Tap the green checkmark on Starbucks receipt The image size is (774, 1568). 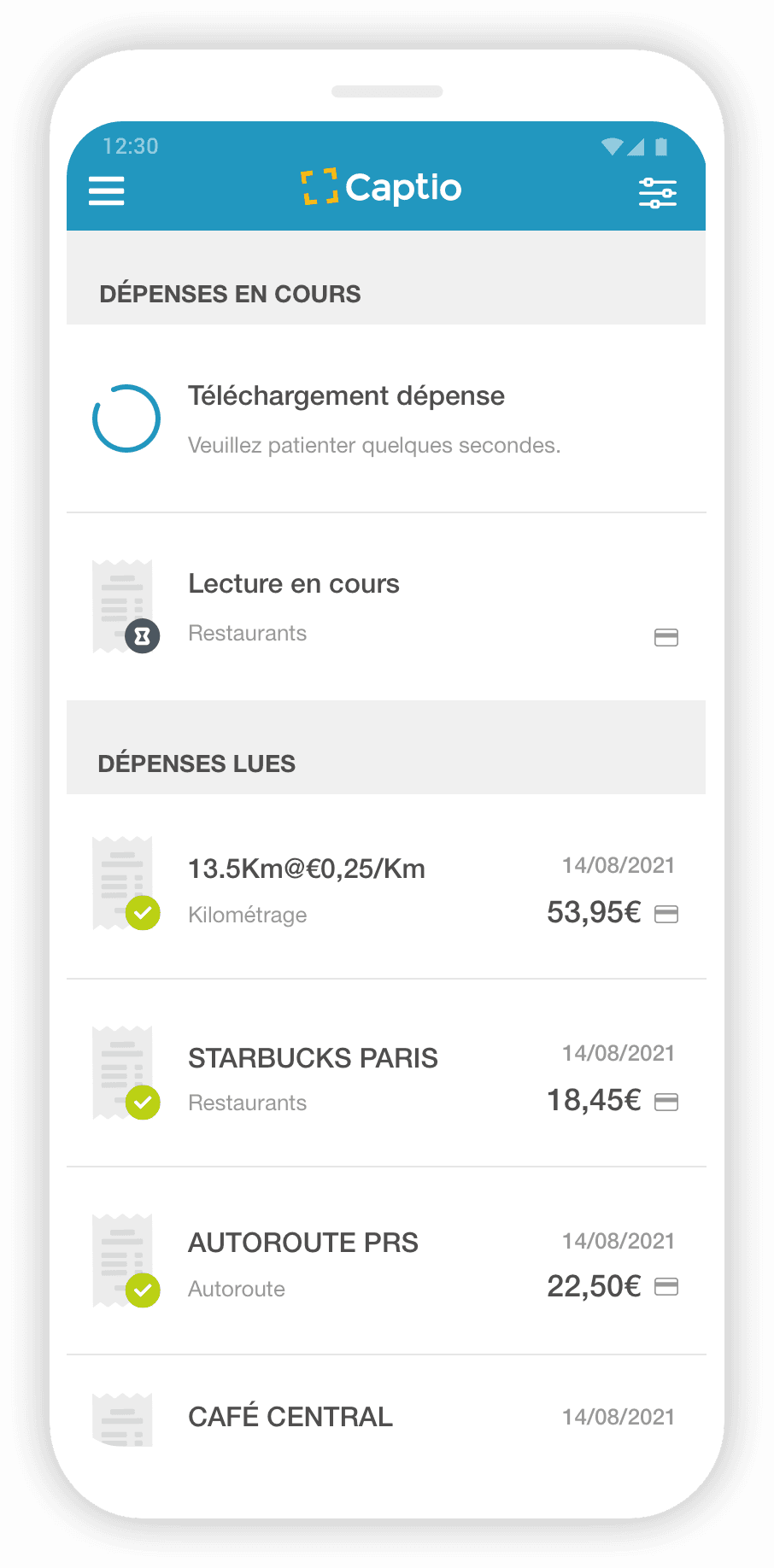click(x=143, y=1102)
